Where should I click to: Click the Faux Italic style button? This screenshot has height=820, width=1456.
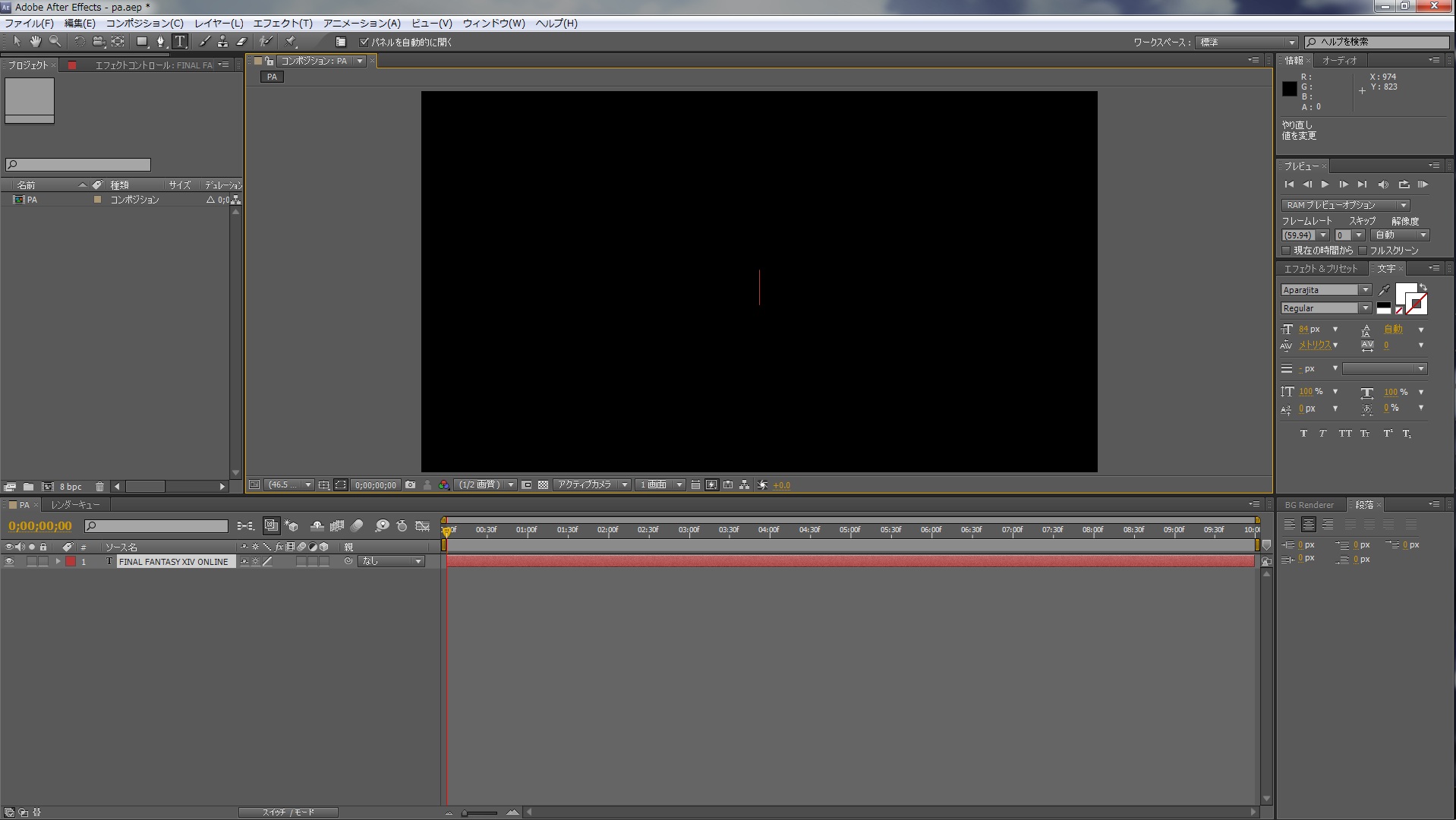(1323, 434)
